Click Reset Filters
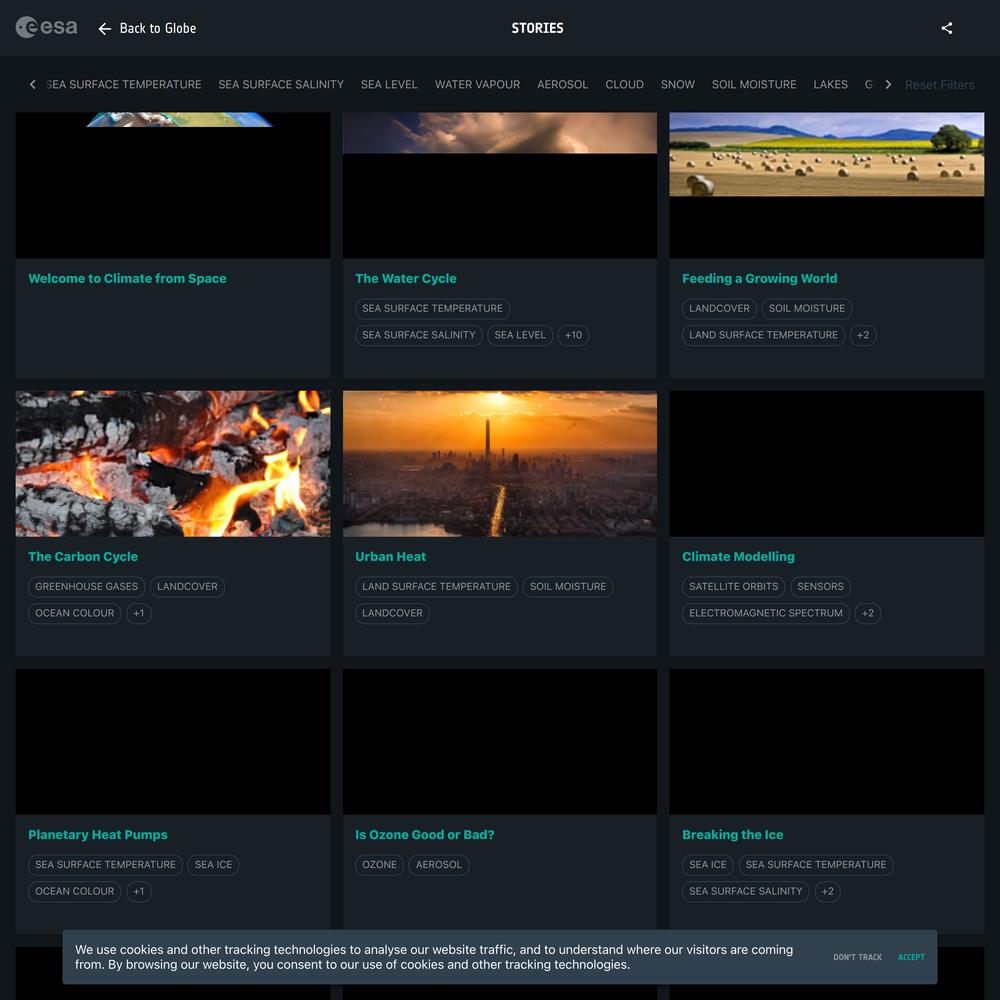Screen dimensions: 1000x1000 click(x=939, y=85)
